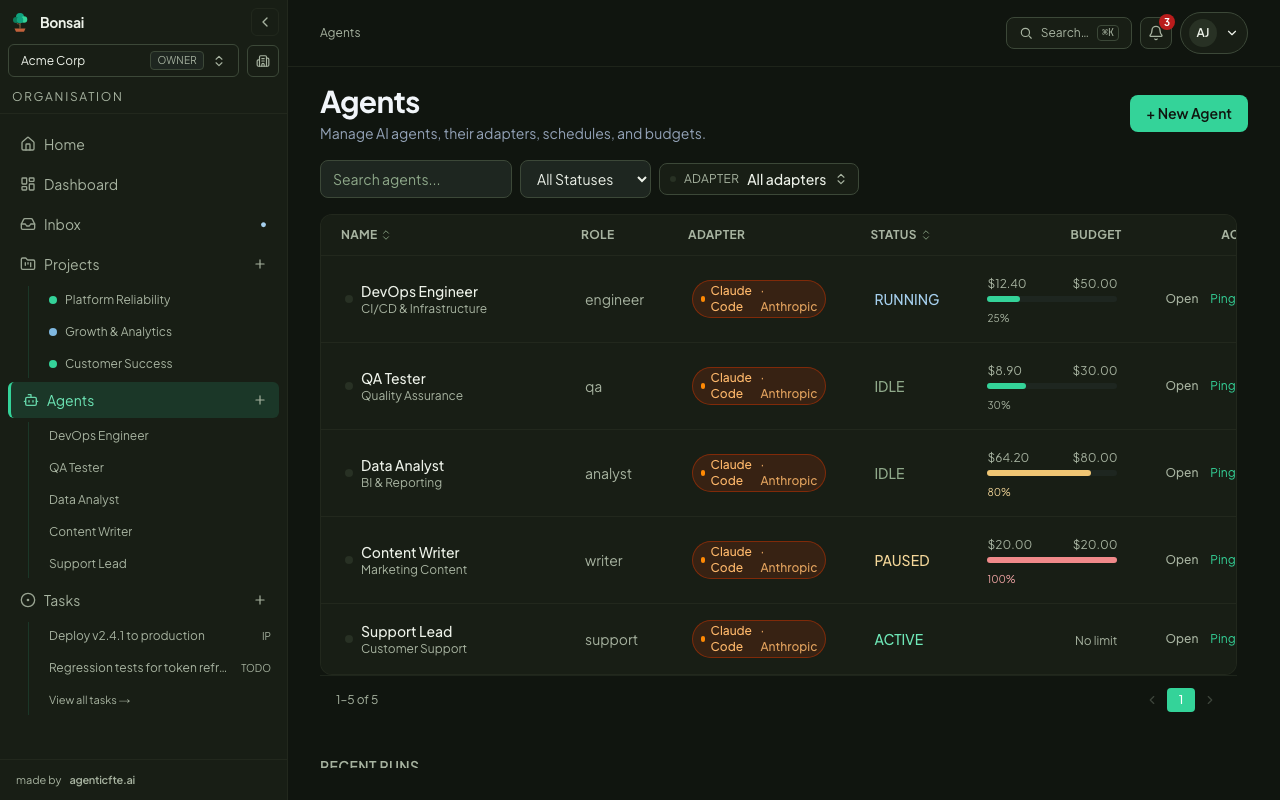Click Open for the Support Lead row
The height and width of the screenshot is (800, 1280).
(1182, 639)
